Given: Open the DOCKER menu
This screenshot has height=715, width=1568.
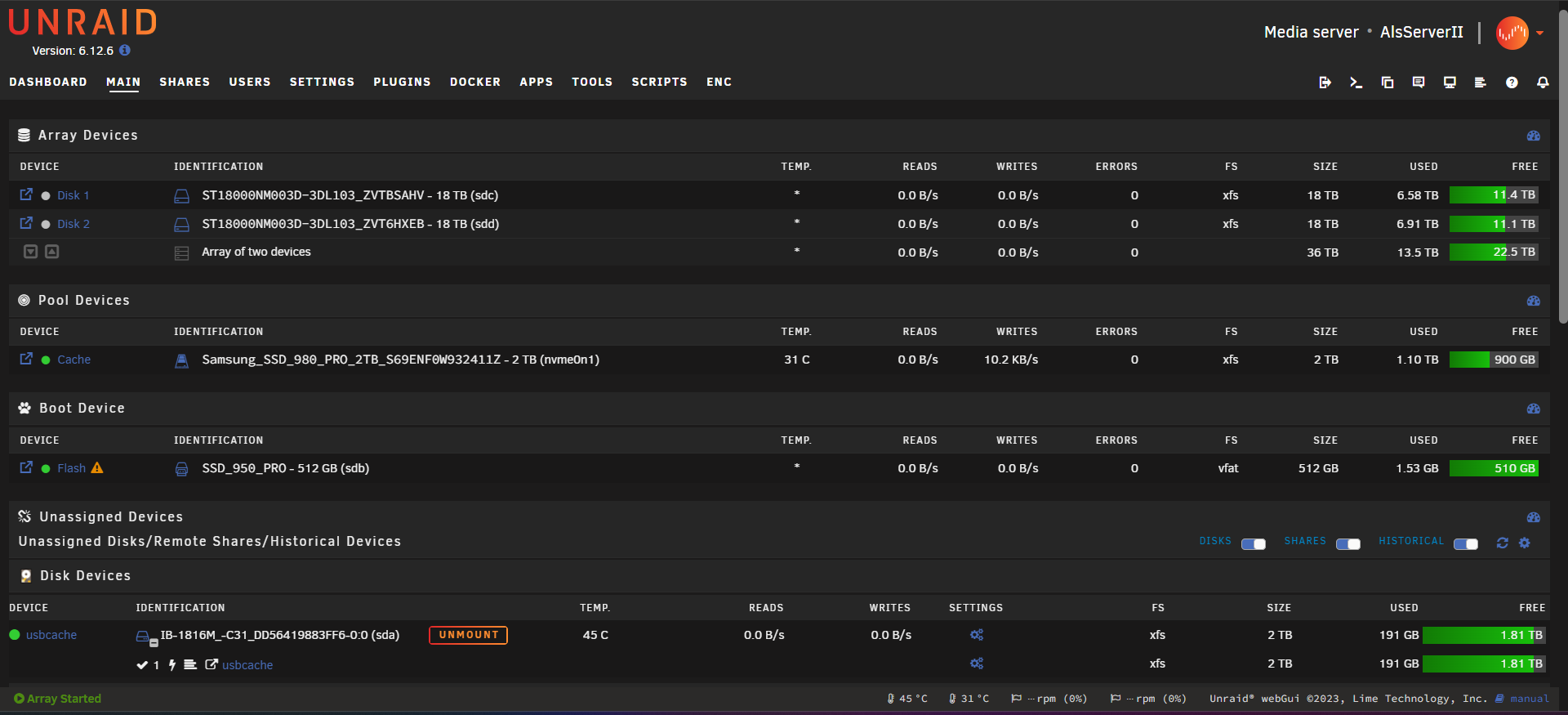Looking at the screenshot, I should point(475,82).
